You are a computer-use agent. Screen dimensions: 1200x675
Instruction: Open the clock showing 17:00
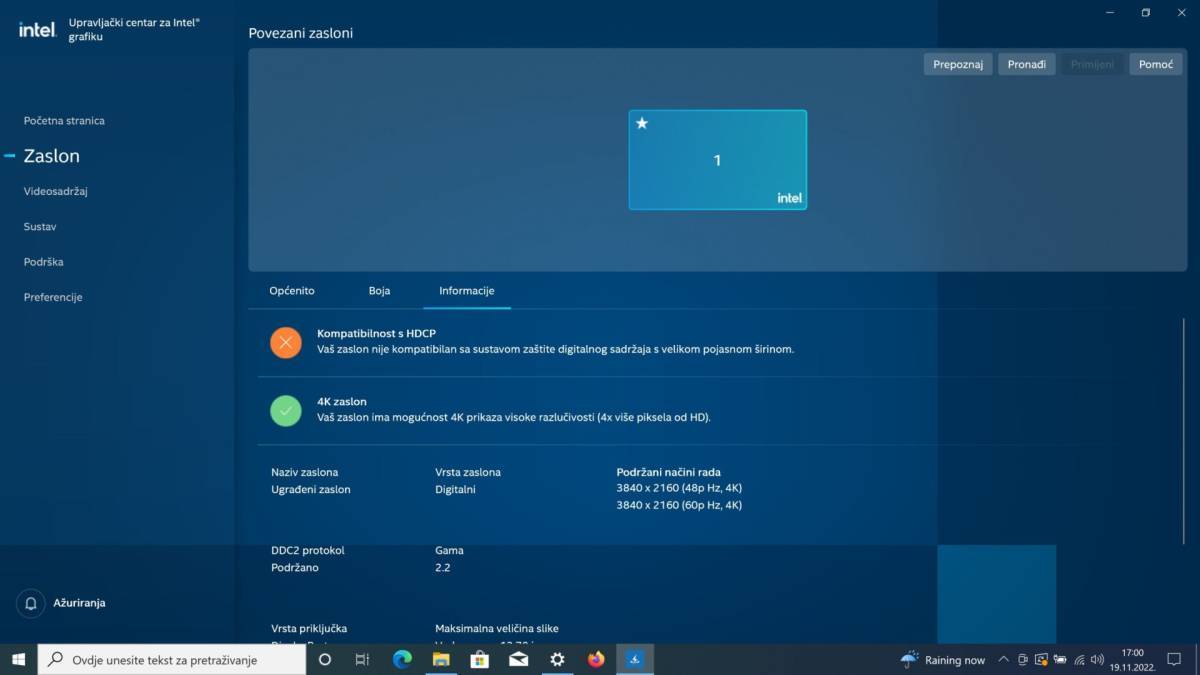coord(1132,659)
